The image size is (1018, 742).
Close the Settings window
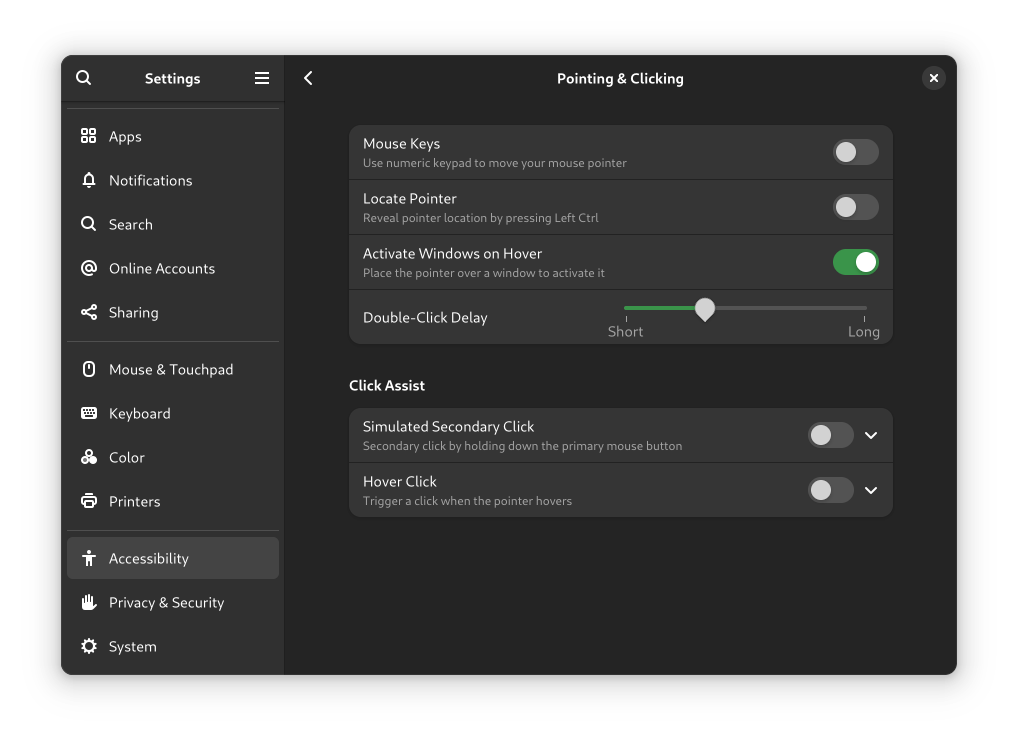click(933, 78)
